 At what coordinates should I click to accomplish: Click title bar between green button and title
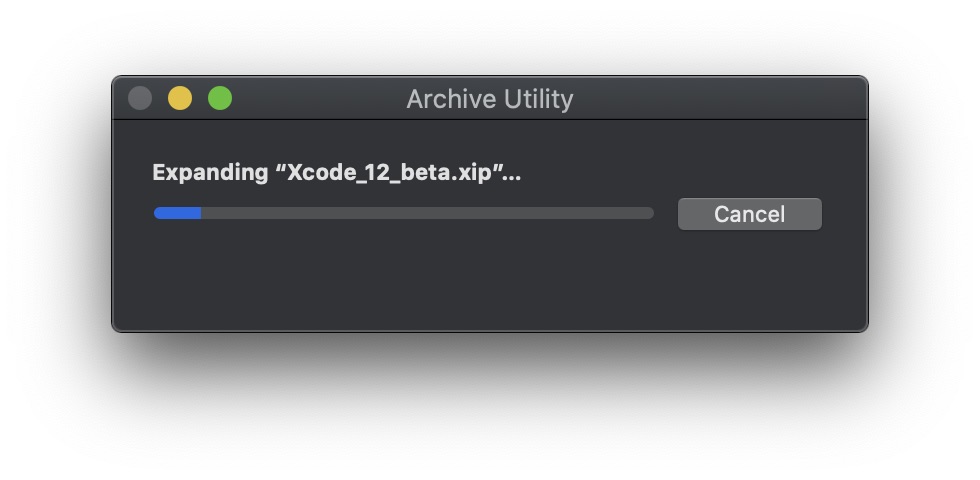click(319, 98)
